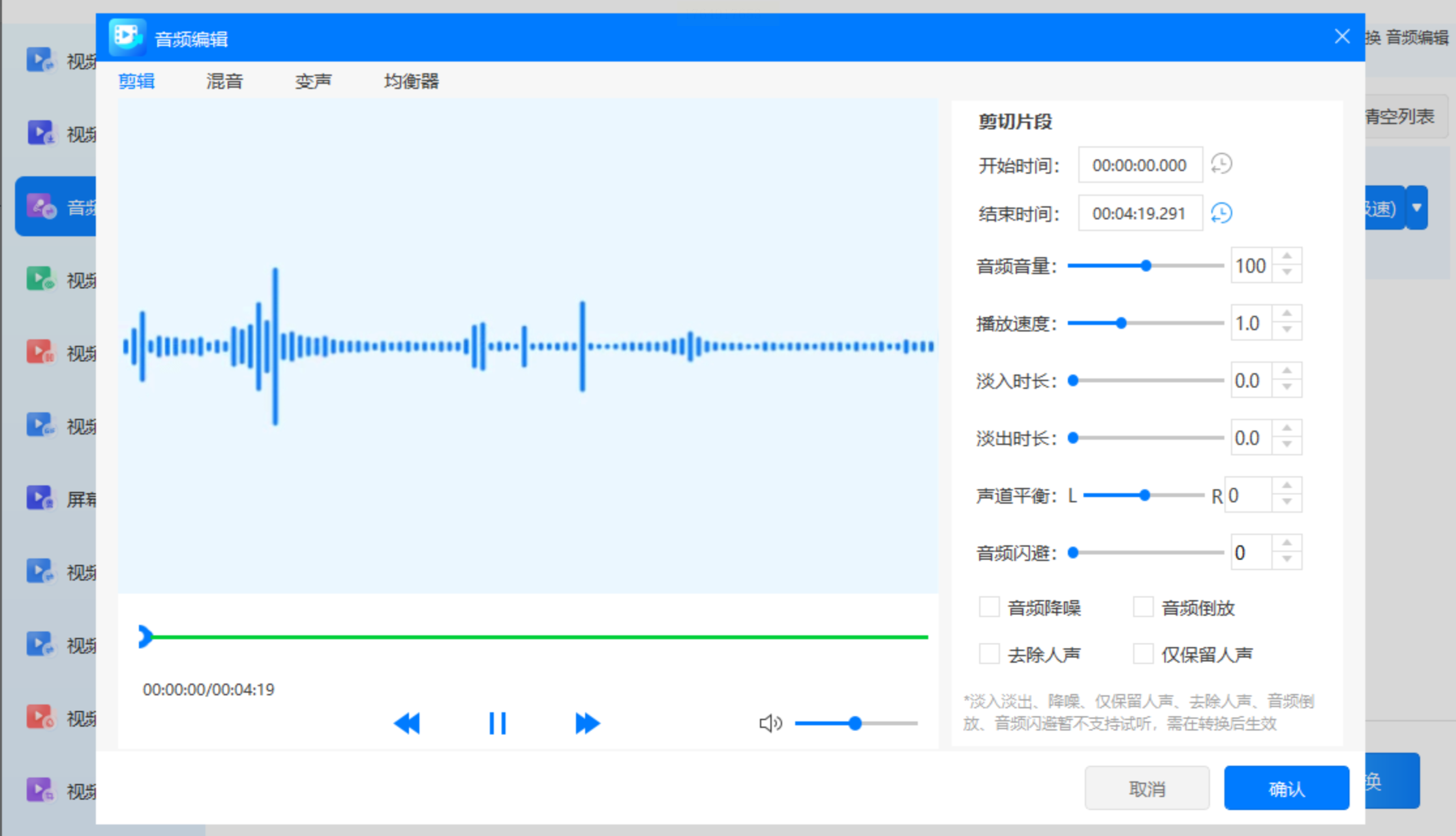Click the screen recording sidebar icon
Screen dimensions: 1456x836
point(40,498)
